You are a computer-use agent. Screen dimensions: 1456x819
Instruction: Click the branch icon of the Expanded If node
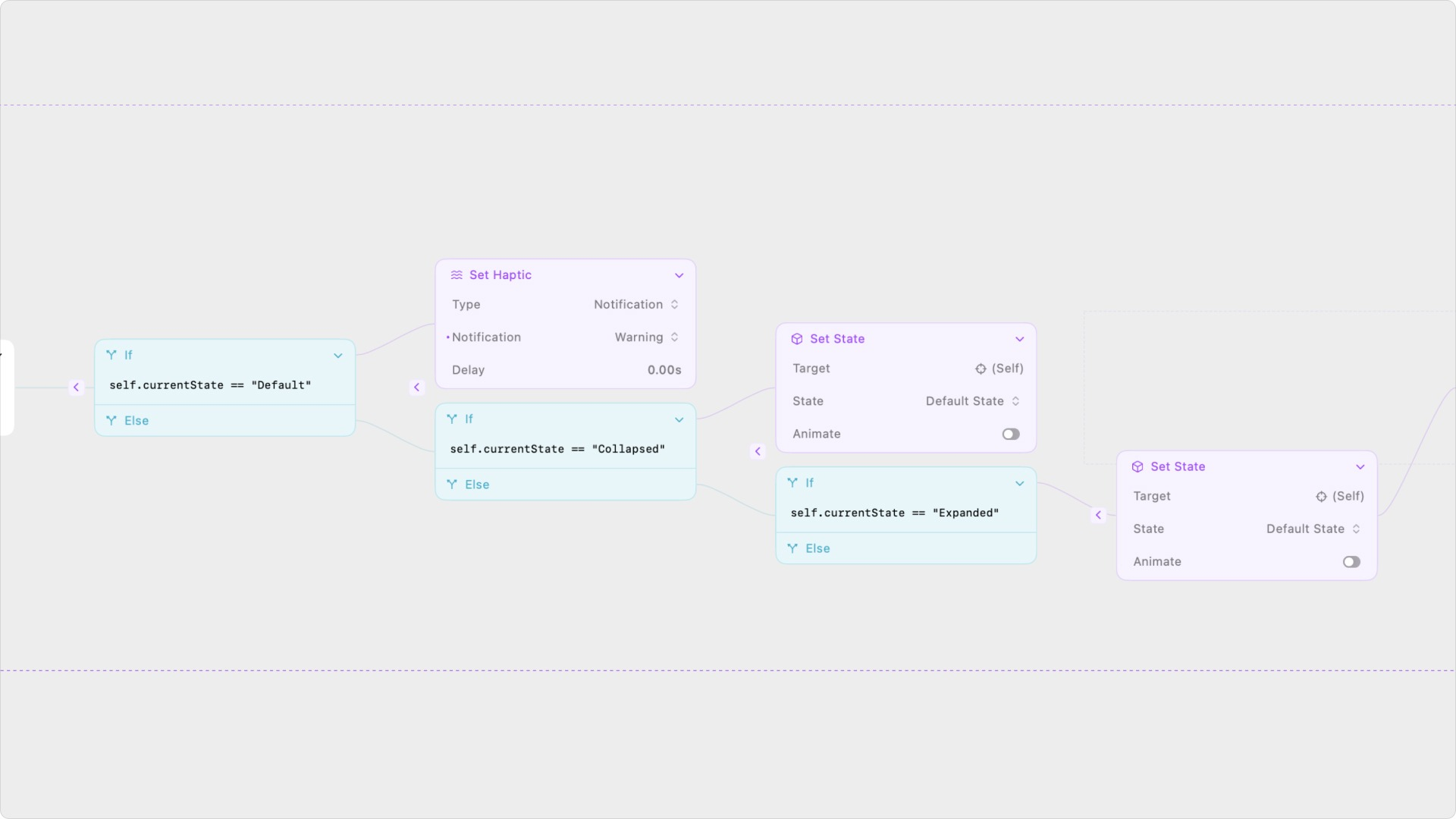[x=792, y=483]
